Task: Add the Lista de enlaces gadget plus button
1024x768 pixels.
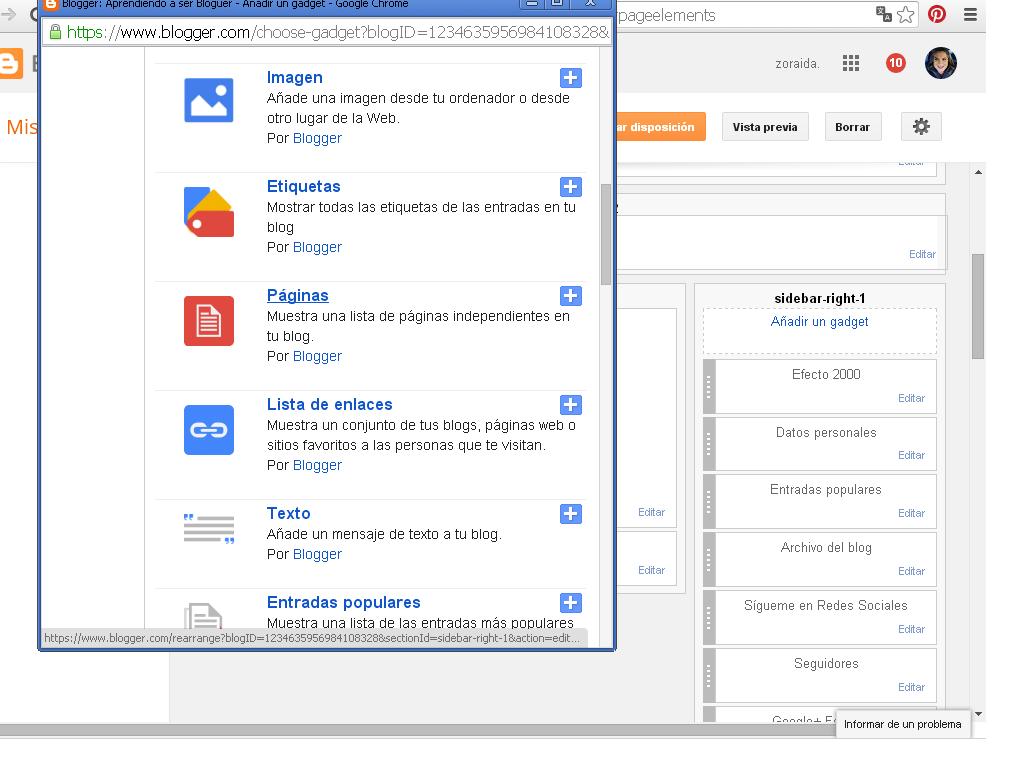Action: tap(571, 405)
